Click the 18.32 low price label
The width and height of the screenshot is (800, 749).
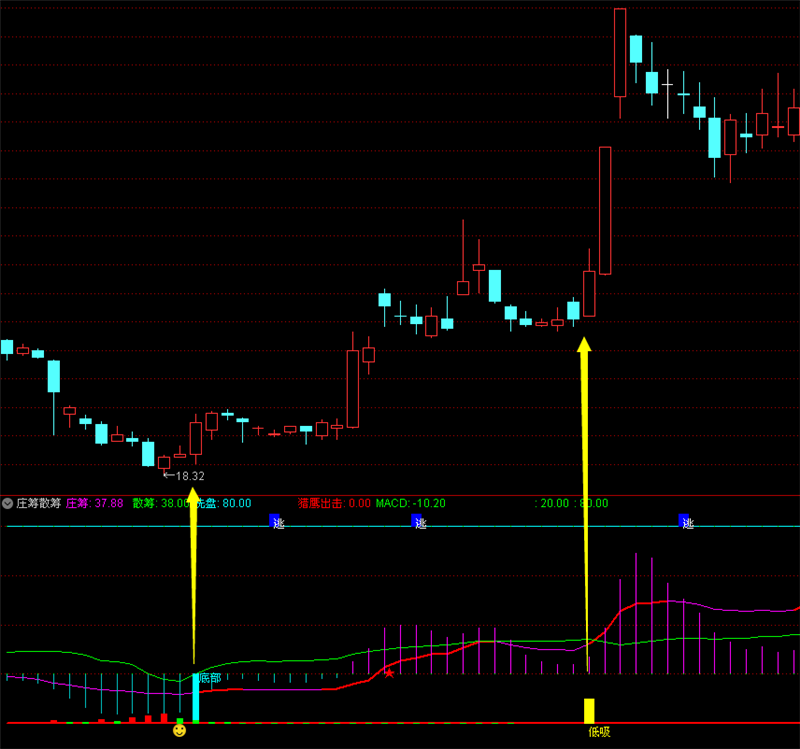click(x=190, y=476)
